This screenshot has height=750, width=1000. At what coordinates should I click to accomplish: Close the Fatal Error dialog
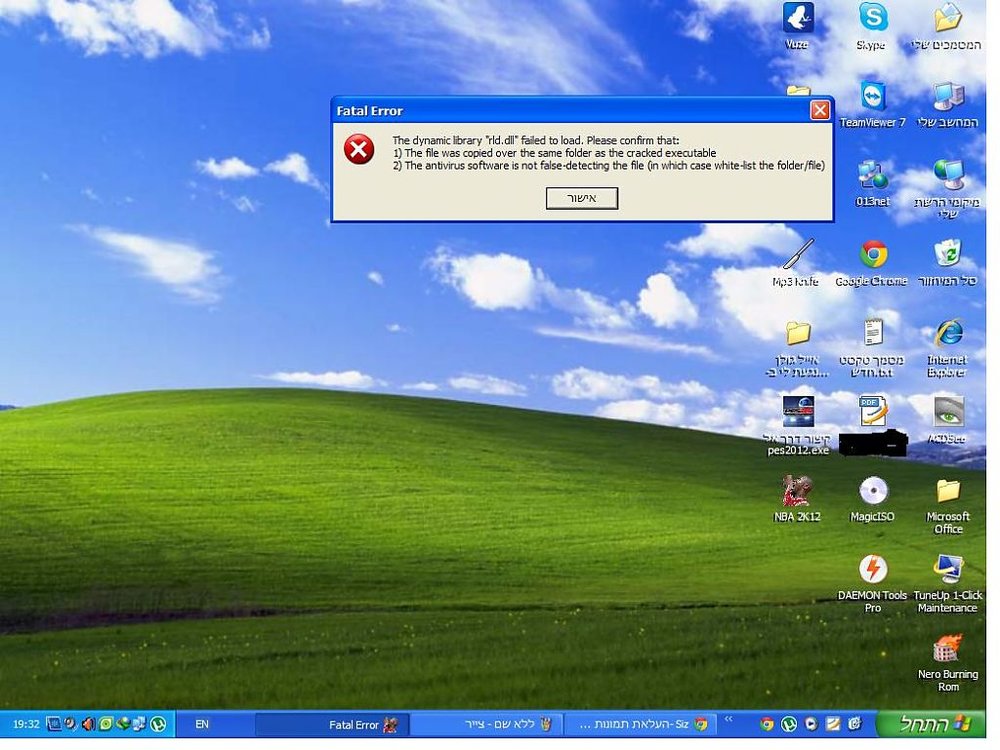point(820,110)
